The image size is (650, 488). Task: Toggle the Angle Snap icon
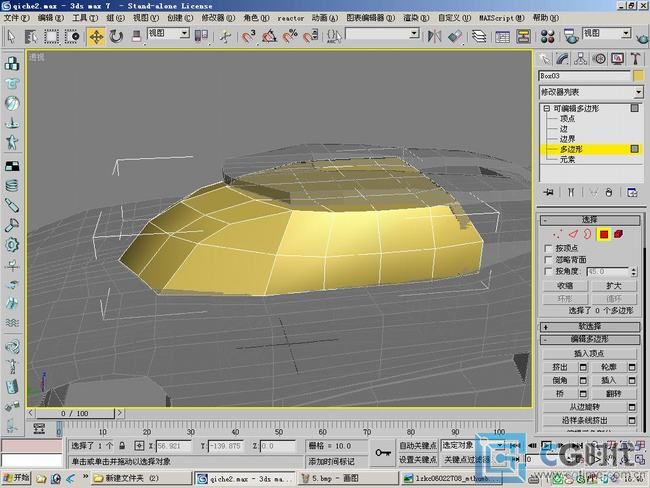(x=269, y=36)
